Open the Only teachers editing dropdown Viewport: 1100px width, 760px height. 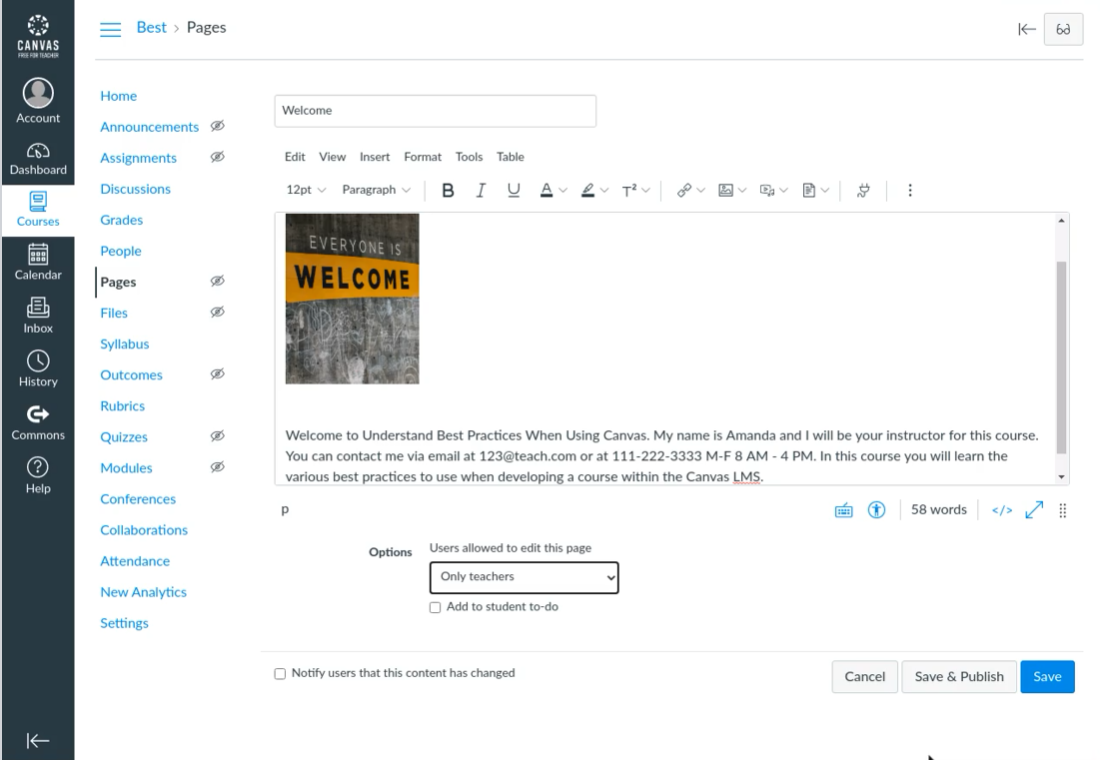pyautogui.click(x=524, y=578)
